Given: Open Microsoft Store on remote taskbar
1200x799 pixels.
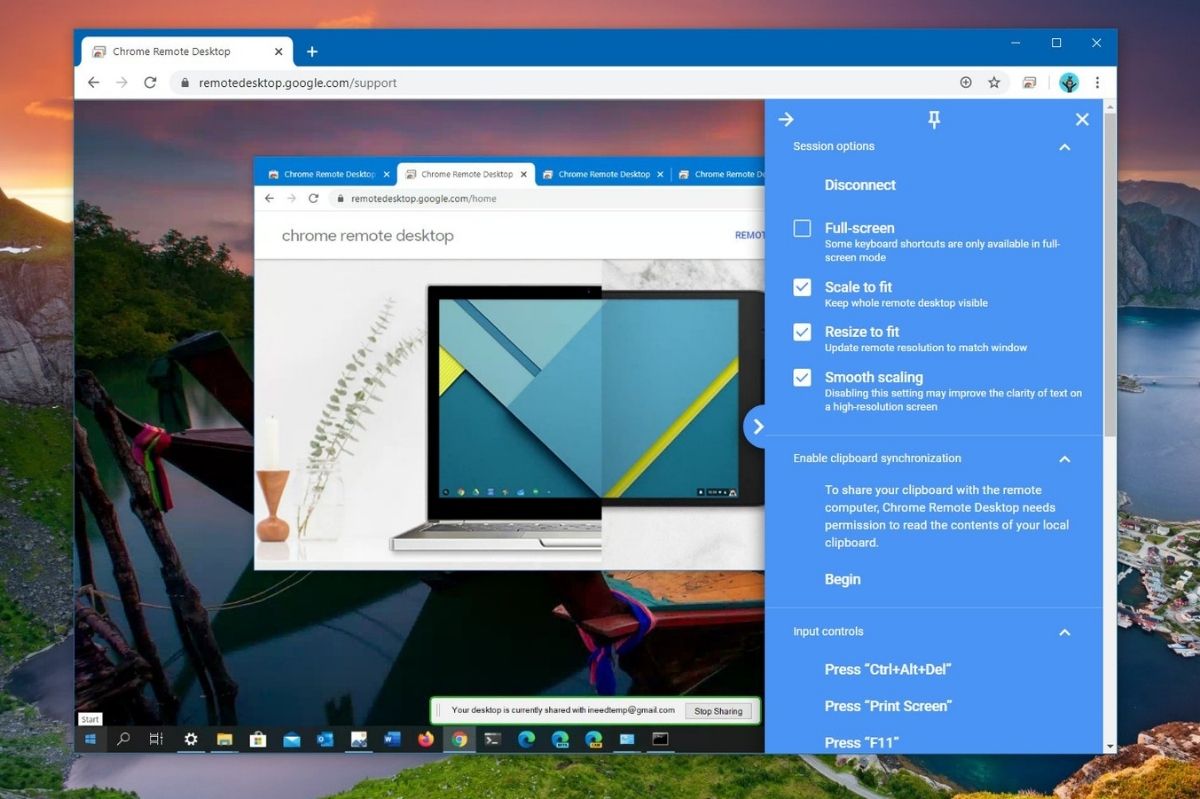Looking at the screenshot, I should click(258, 740).
